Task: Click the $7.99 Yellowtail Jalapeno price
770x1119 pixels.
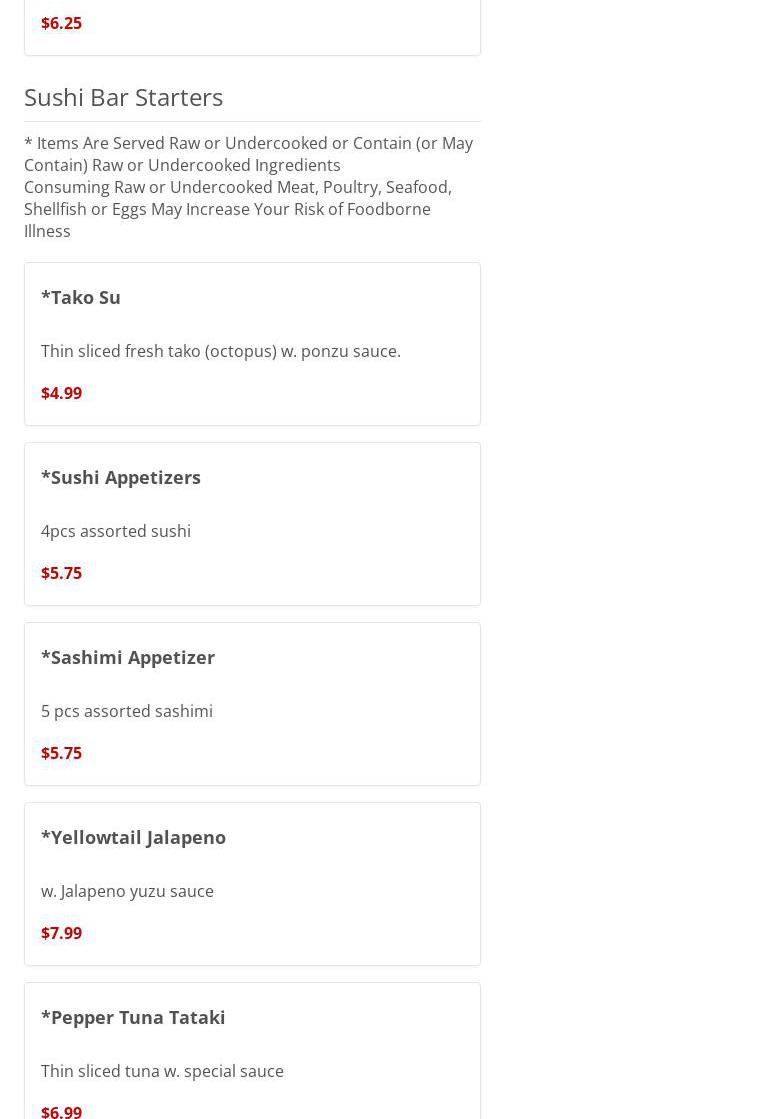Action: click(61, 933)
